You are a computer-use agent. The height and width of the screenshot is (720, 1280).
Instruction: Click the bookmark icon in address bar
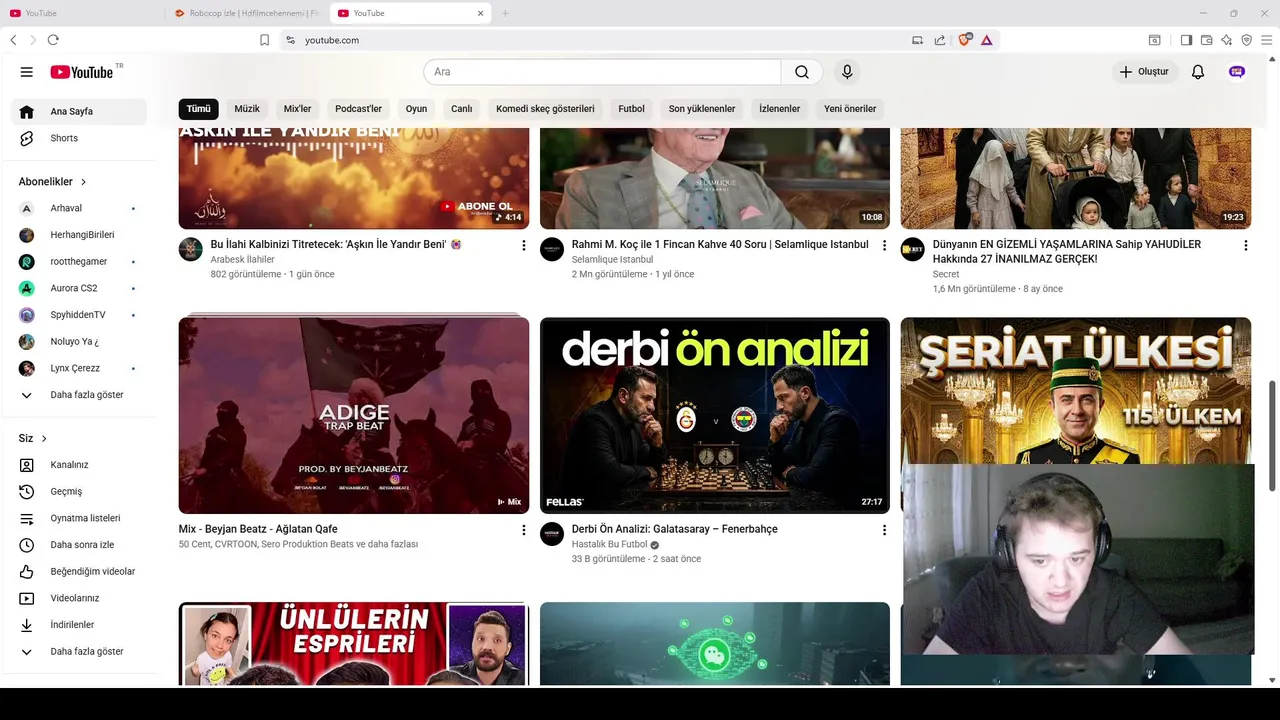[264, 40]
